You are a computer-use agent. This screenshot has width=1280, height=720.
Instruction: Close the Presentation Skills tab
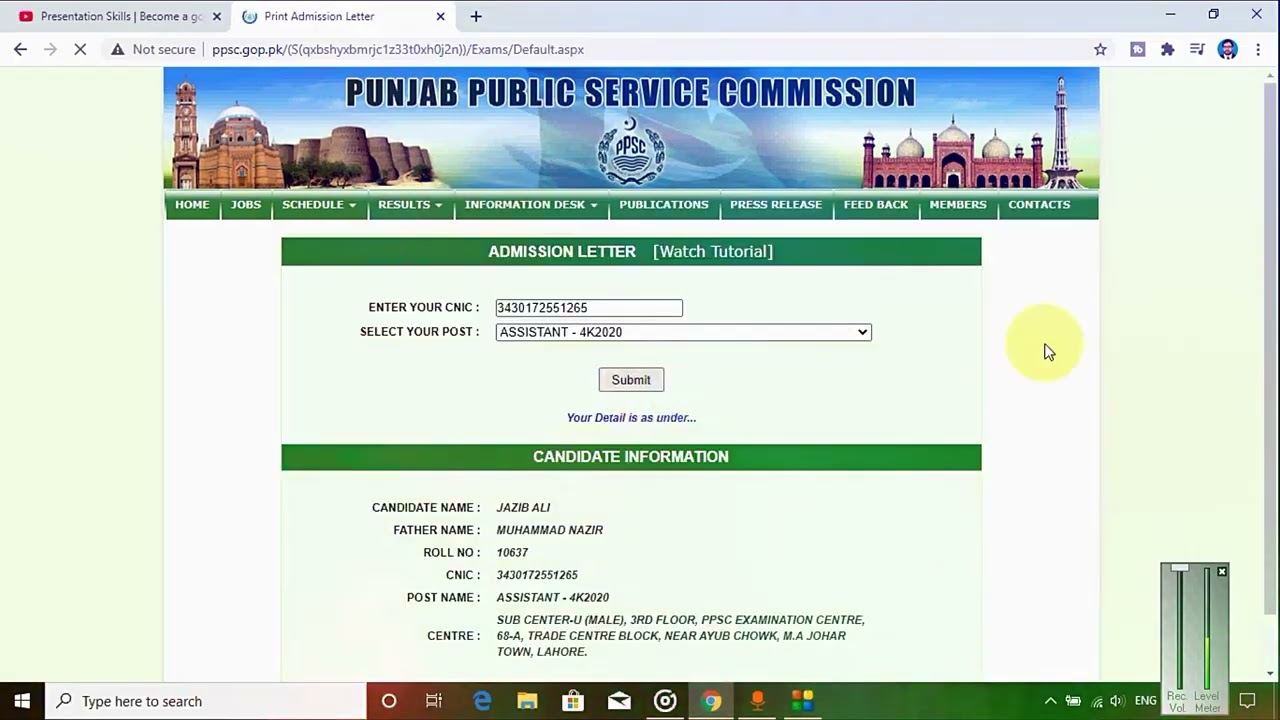[216, 16]
